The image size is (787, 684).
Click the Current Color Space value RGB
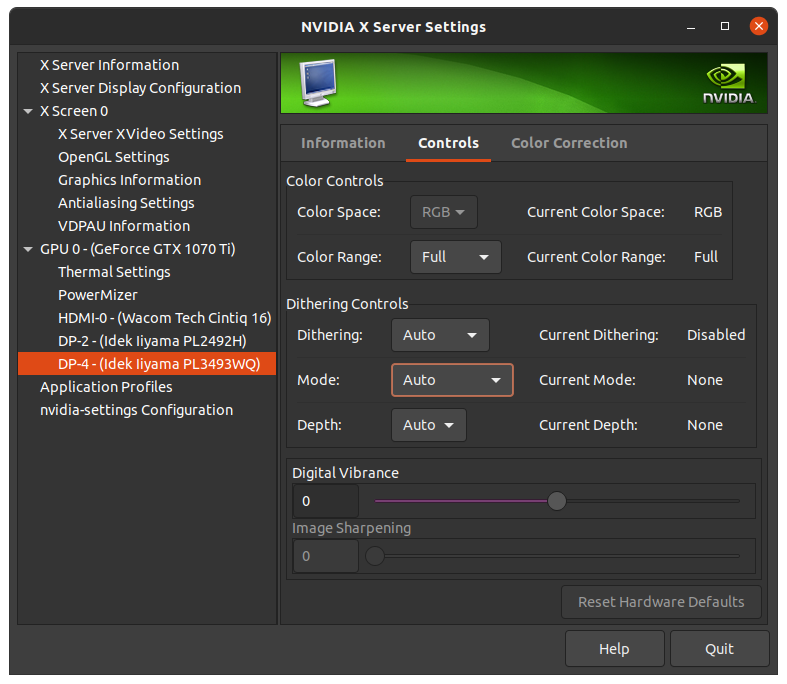point(708,212)
